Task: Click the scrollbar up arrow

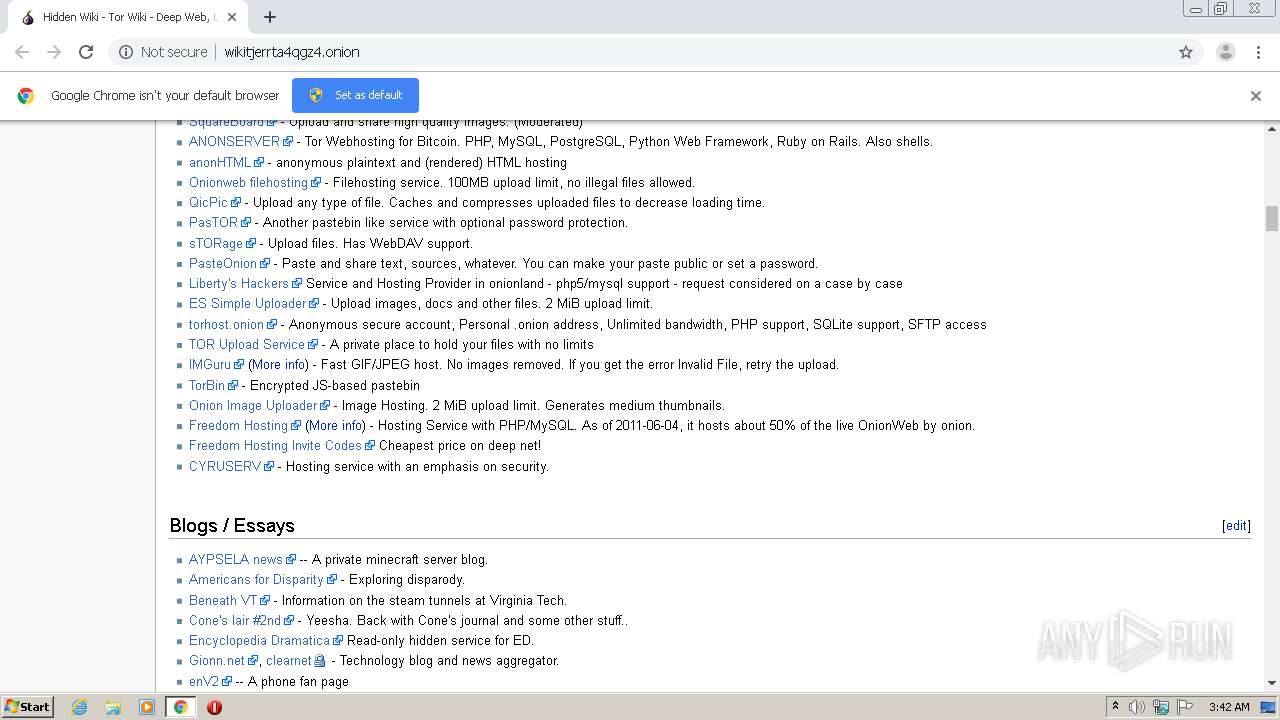Action: point(1272,129)
